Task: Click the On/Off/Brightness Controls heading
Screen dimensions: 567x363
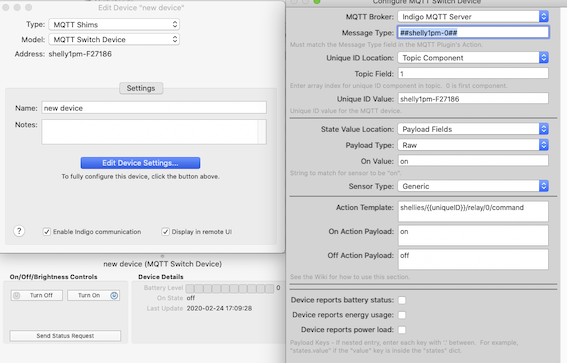Action: click(x=54, y=277)
